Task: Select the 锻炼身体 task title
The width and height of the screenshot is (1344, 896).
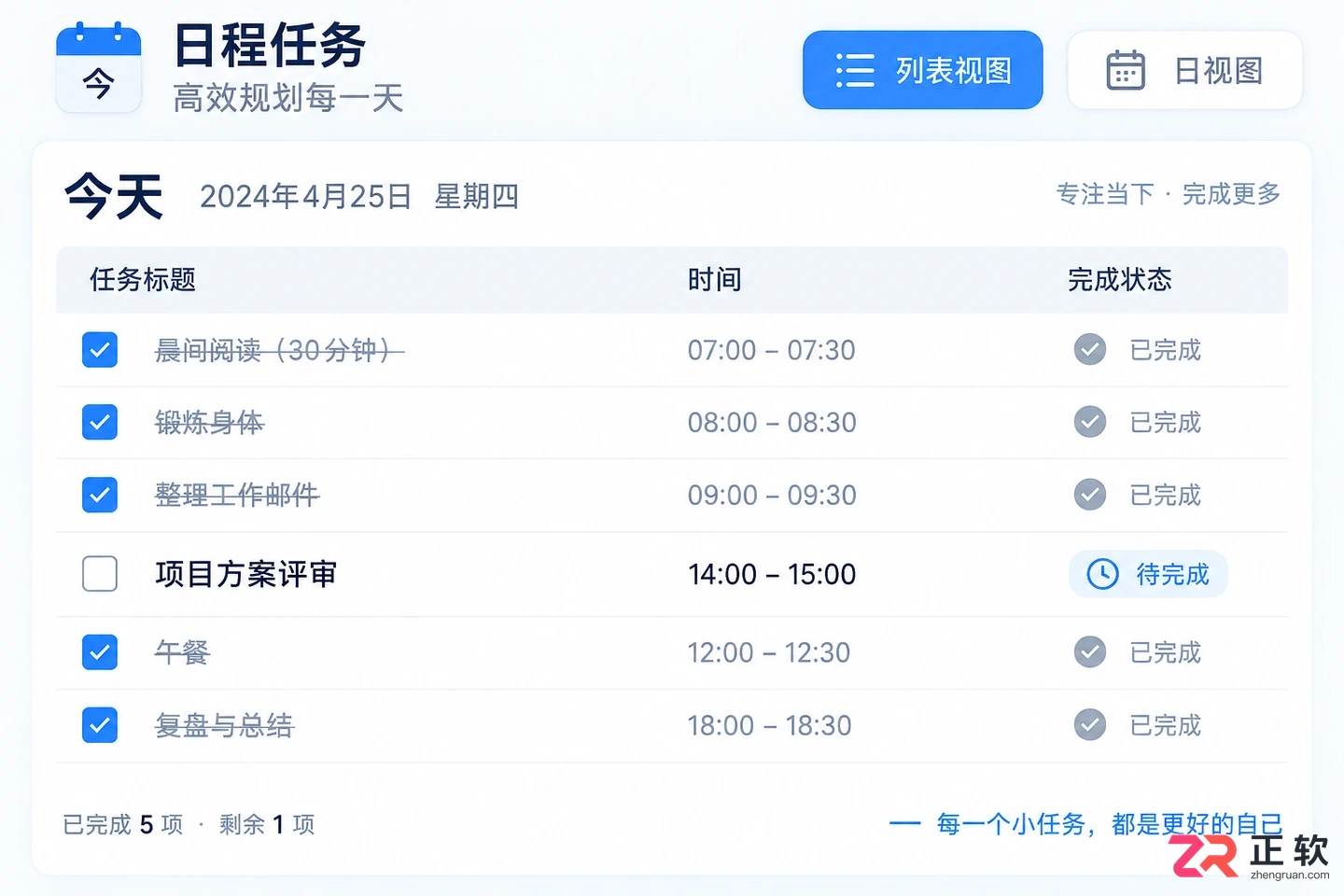Action: coord(210,422)
